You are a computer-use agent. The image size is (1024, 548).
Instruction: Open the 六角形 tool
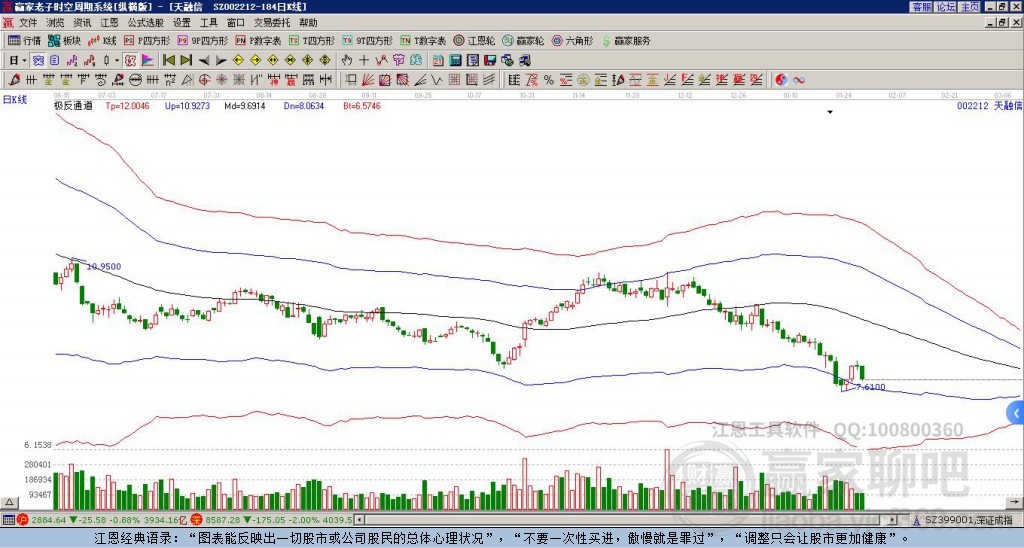(x=573, y=40)
